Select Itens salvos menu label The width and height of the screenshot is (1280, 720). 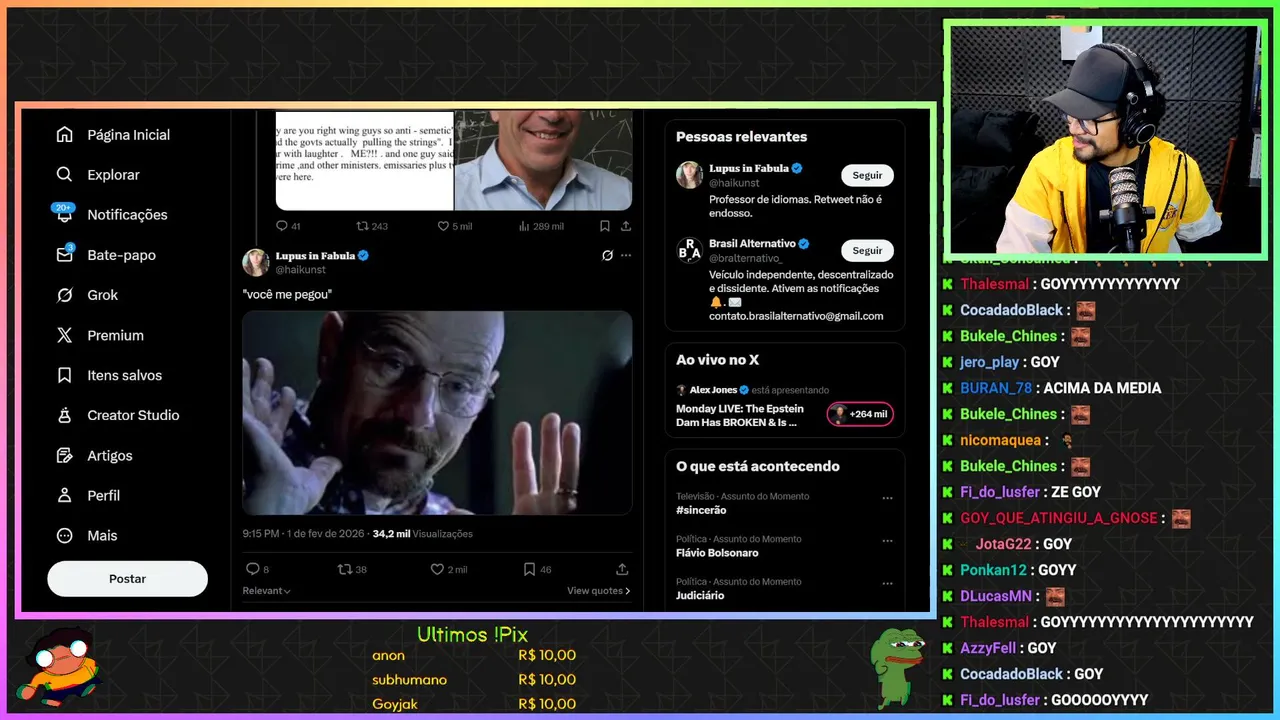click(x=124, y=375)
